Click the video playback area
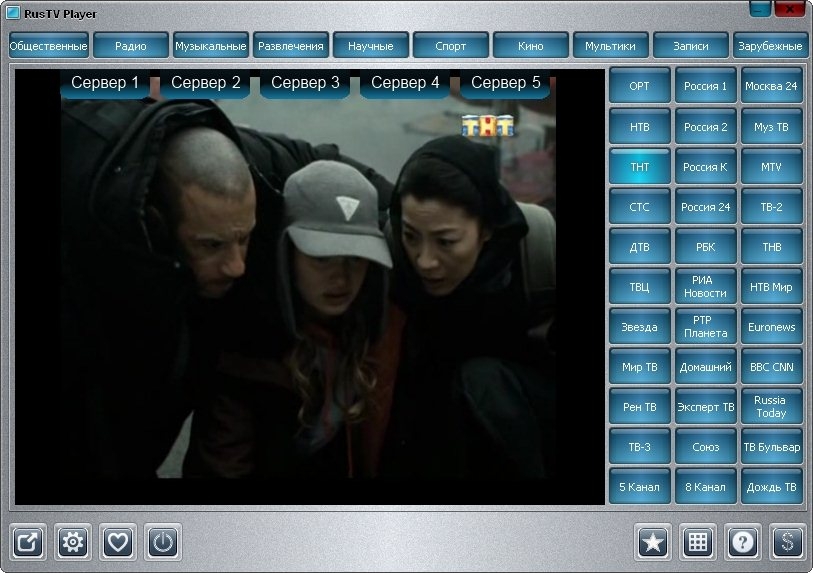813x573 pixels. 308,300
